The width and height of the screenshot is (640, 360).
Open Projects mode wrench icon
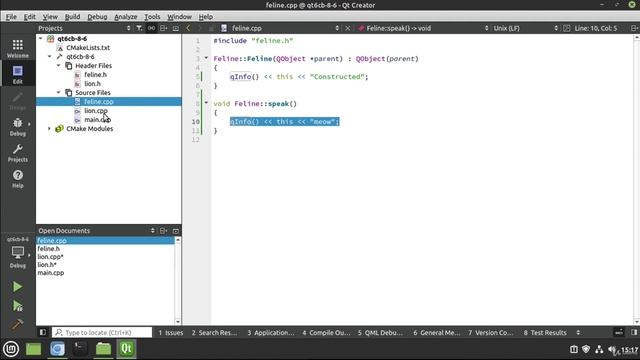click(x=18, y=153)
